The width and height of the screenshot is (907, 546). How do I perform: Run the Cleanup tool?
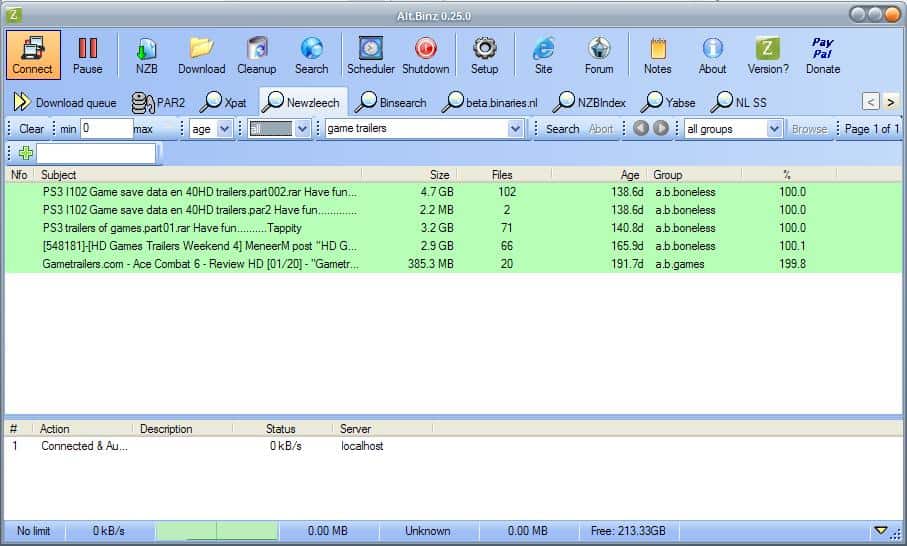point(256,55)
